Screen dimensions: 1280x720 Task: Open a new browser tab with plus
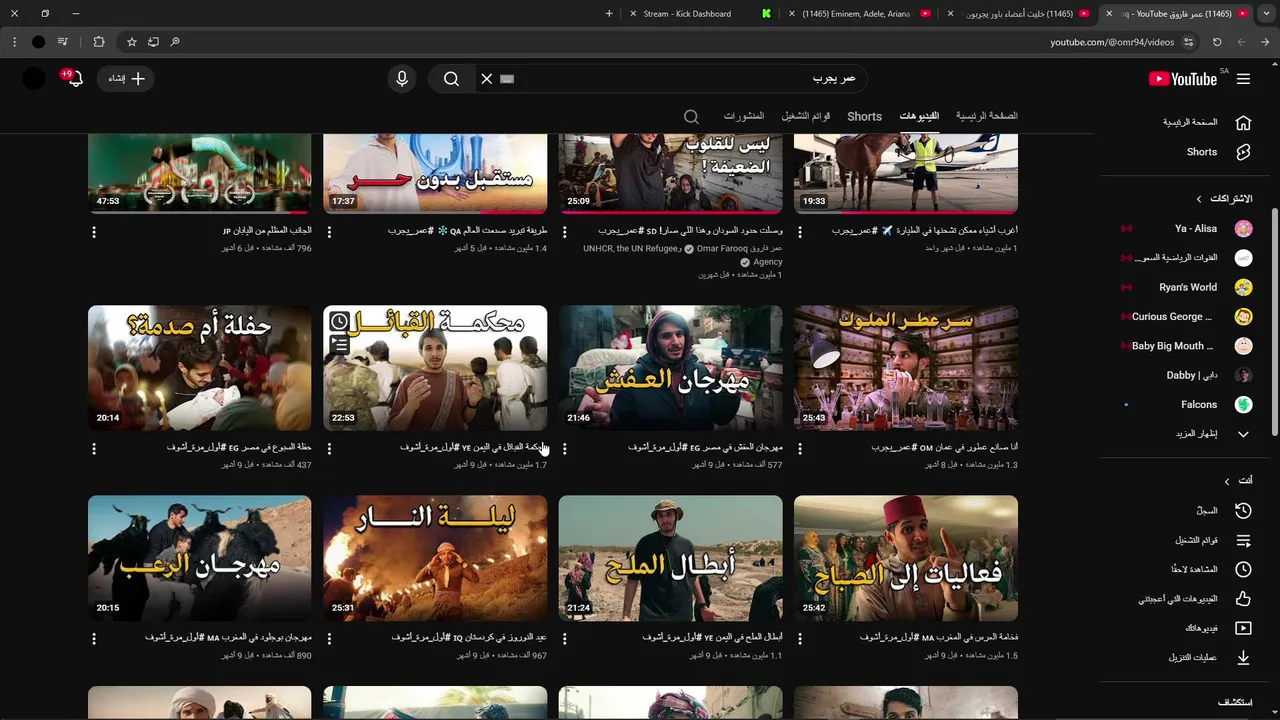[609, 14]
